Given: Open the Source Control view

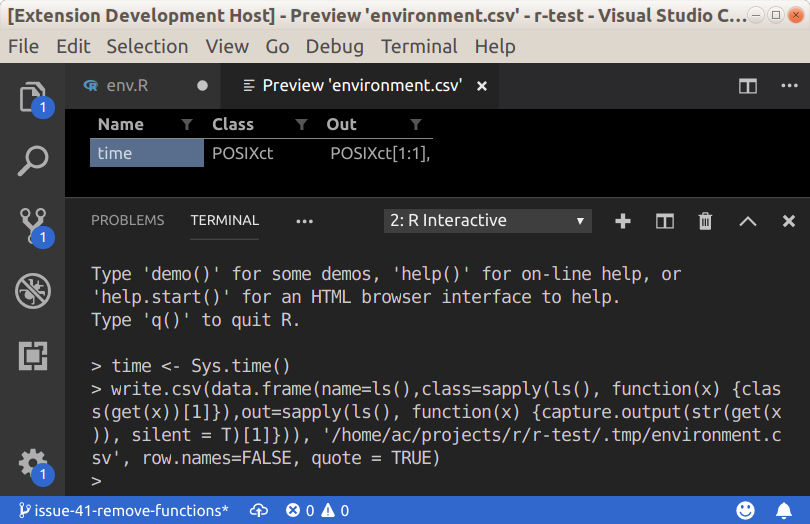Looking at the screenshot, I should [33, 226].
